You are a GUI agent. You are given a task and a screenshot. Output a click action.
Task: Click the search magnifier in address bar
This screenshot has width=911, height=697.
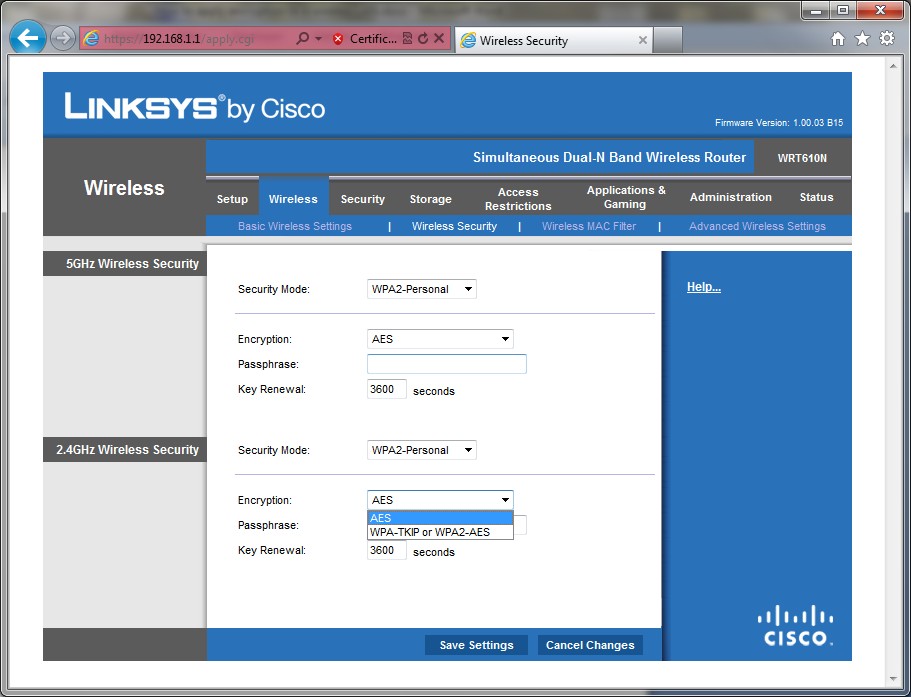[302, 39]
